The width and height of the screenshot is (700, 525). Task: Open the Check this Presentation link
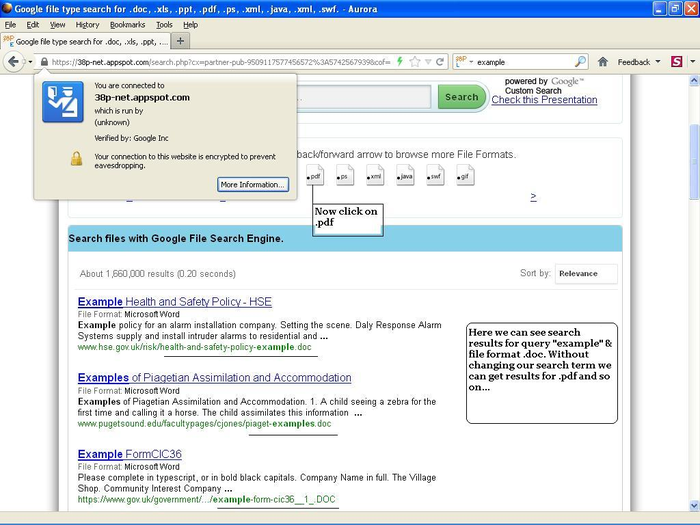(544, 100)
